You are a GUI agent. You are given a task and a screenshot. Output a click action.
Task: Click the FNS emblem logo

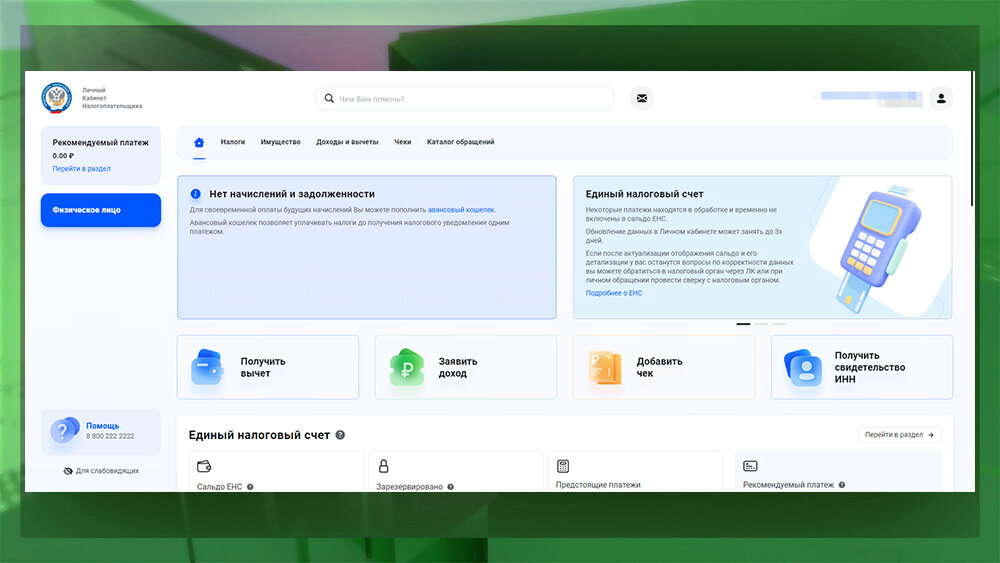(x=57, y=98)
